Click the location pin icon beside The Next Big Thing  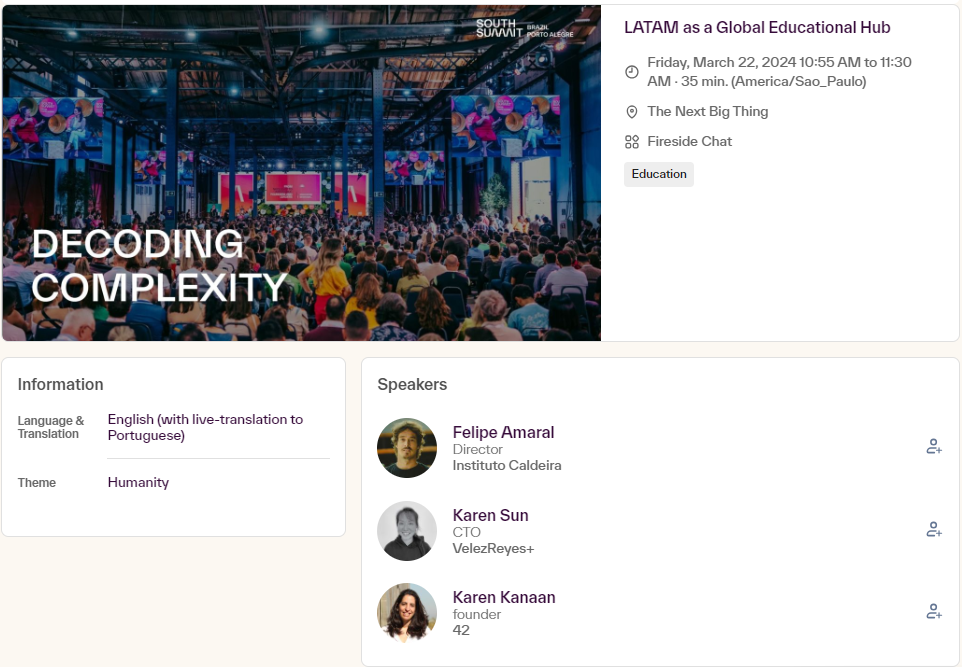pyautogui.click(x=631, y=112)
